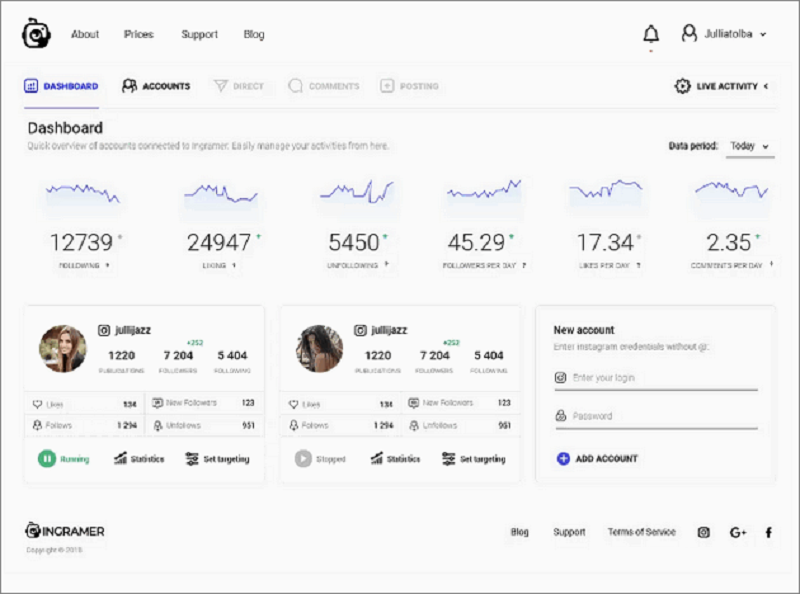Start the Stopped account with play button
The width and height of the screenshot is (800, 594).
[x=303, y=459]
